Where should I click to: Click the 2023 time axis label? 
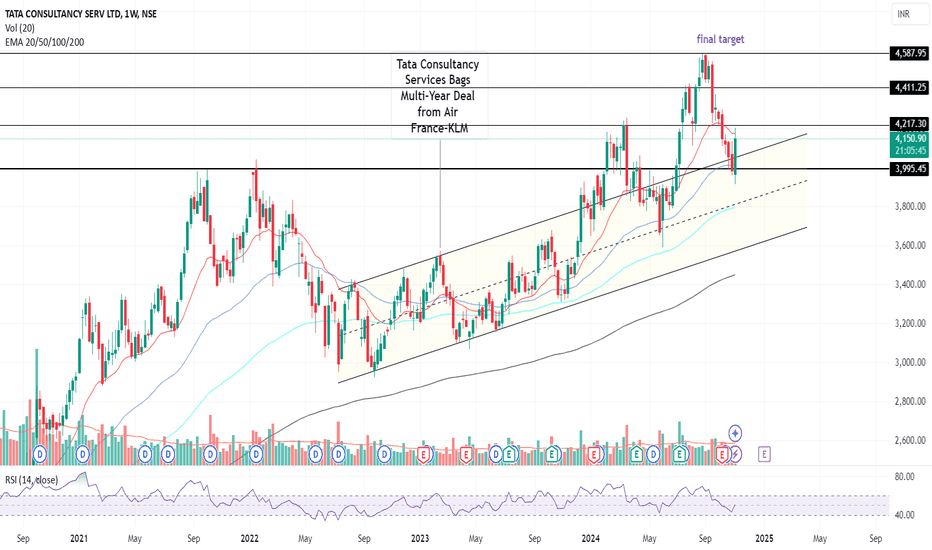[x=420, y=539]
